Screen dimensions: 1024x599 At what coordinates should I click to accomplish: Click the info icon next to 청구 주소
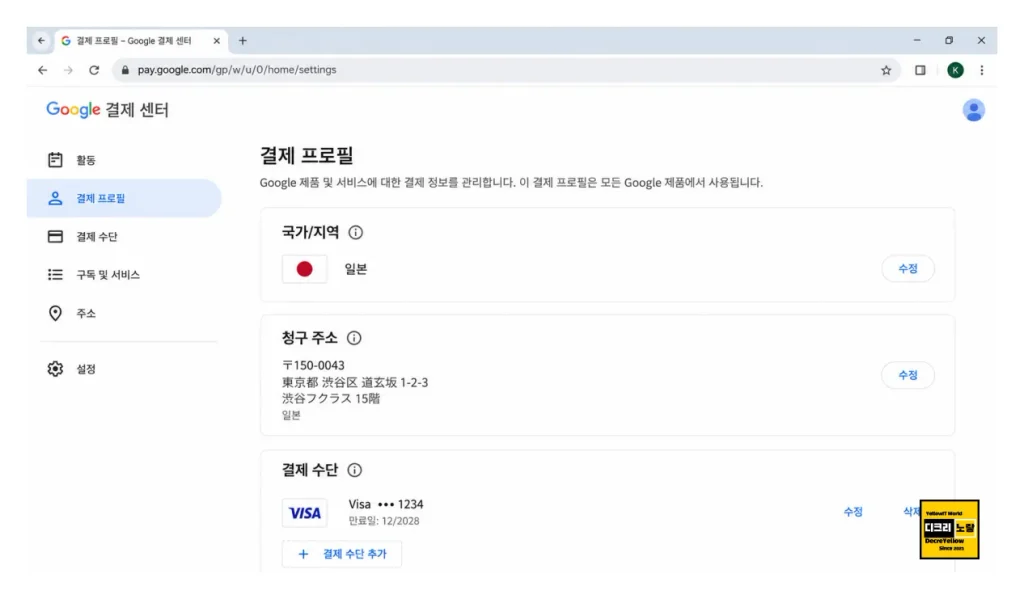[354, 338]
